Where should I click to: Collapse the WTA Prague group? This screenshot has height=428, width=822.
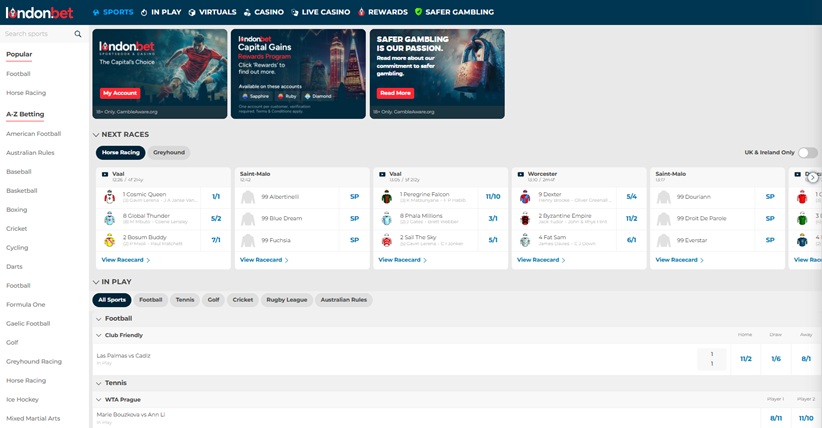click(x=99, y=399)
